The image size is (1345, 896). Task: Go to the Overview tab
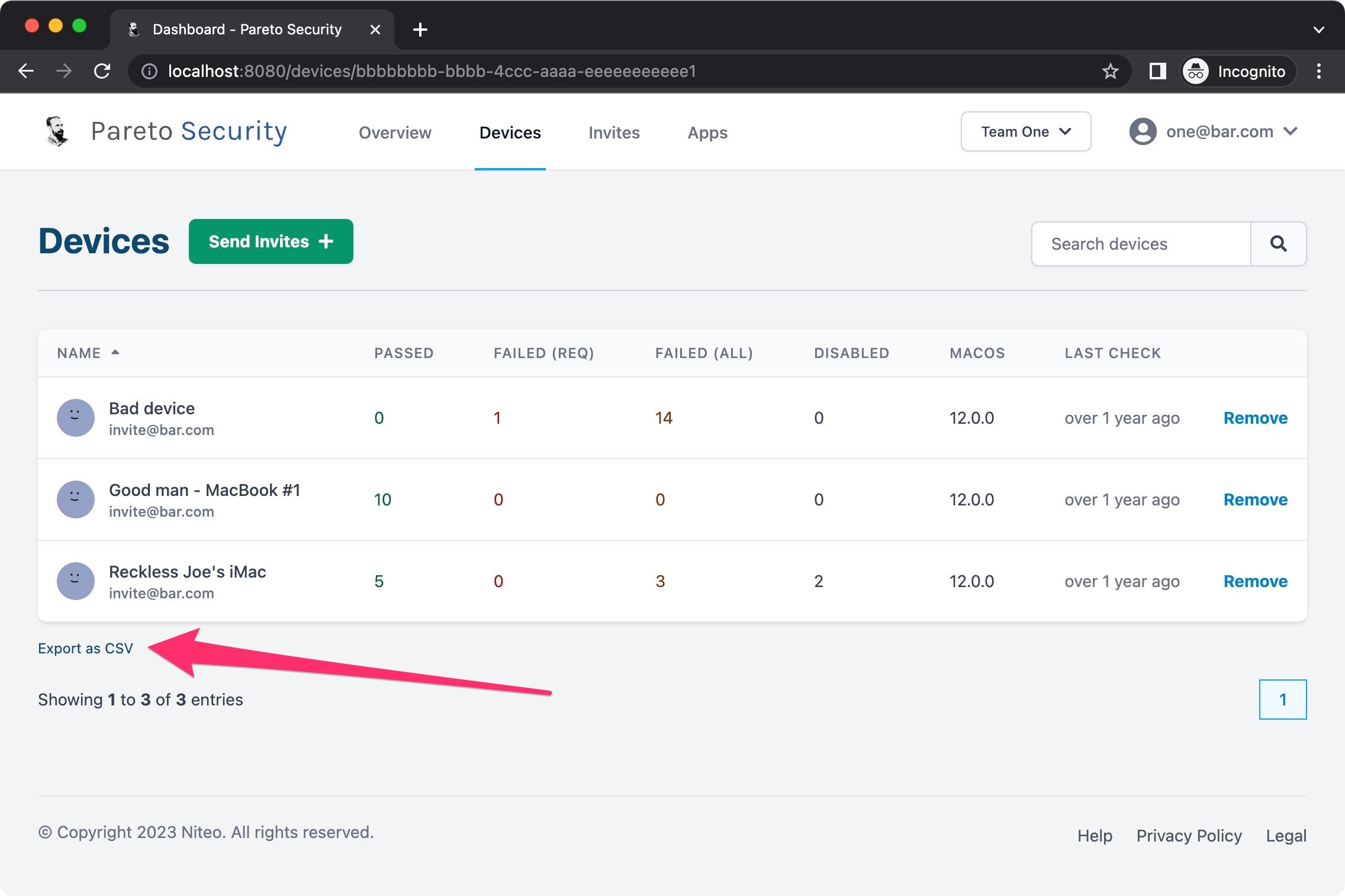coord(395,132)
